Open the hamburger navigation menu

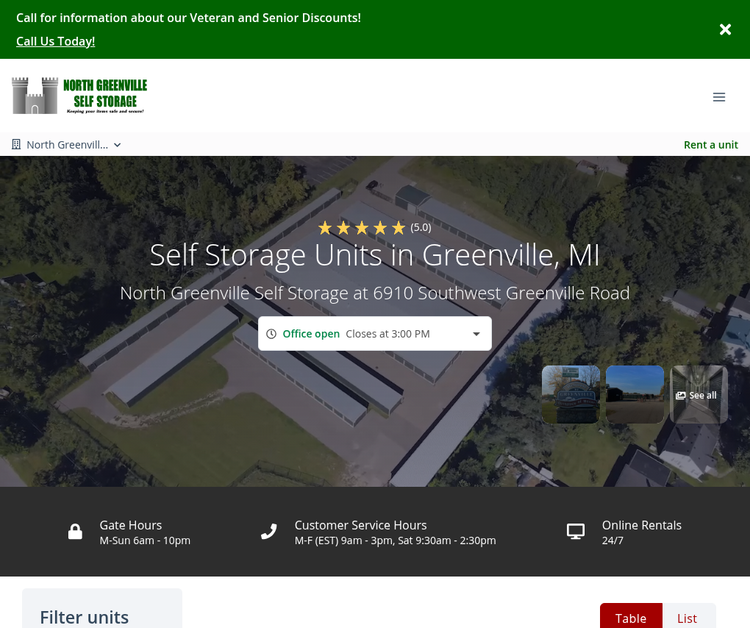pyautogui.click(x=718, y=97)
